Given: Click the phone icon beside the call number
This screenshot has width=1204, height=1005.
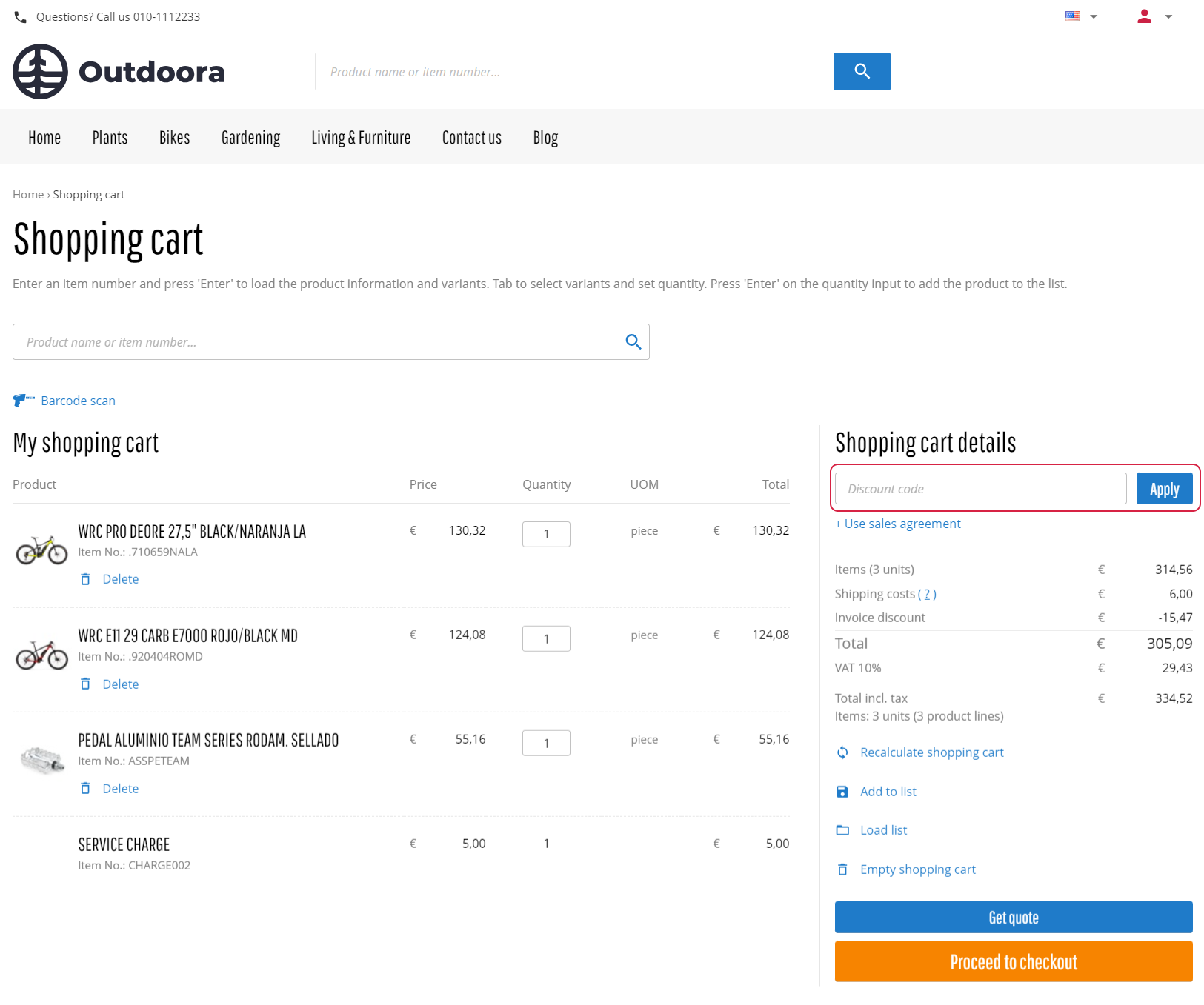Looking at the screenshot, I should 20,17.
